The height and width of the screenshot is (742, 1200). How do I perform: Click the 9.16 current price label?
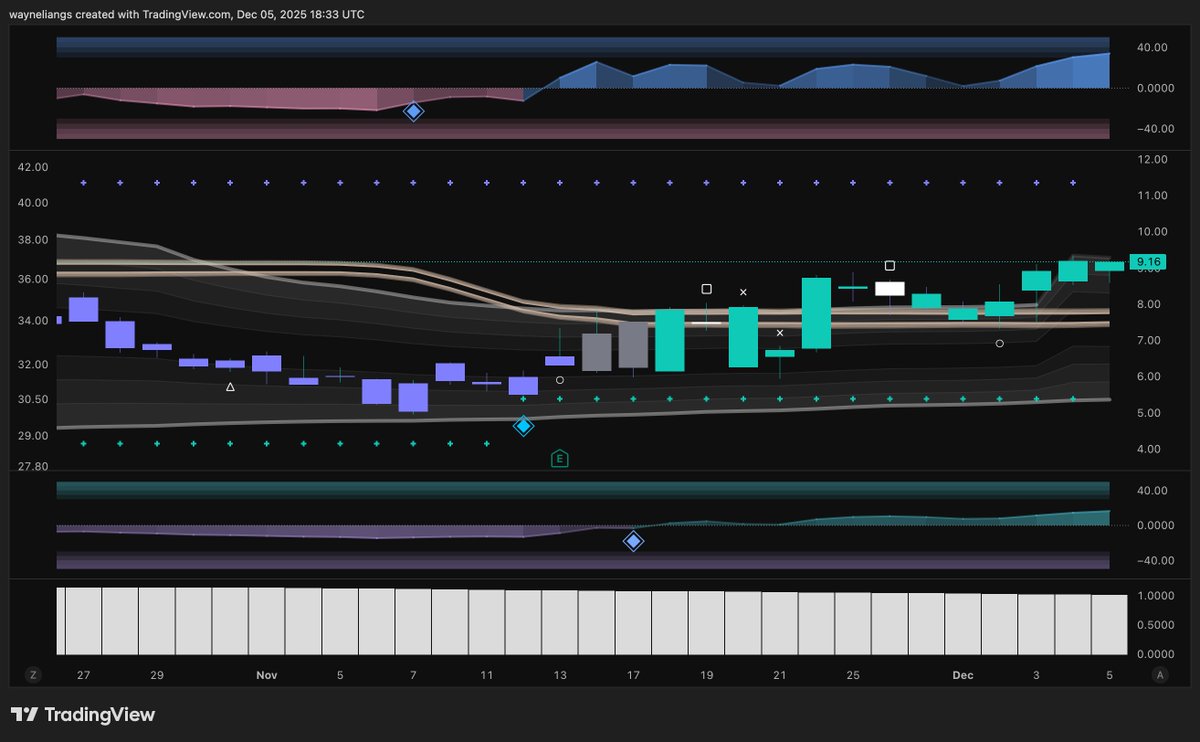(1146, 262)
